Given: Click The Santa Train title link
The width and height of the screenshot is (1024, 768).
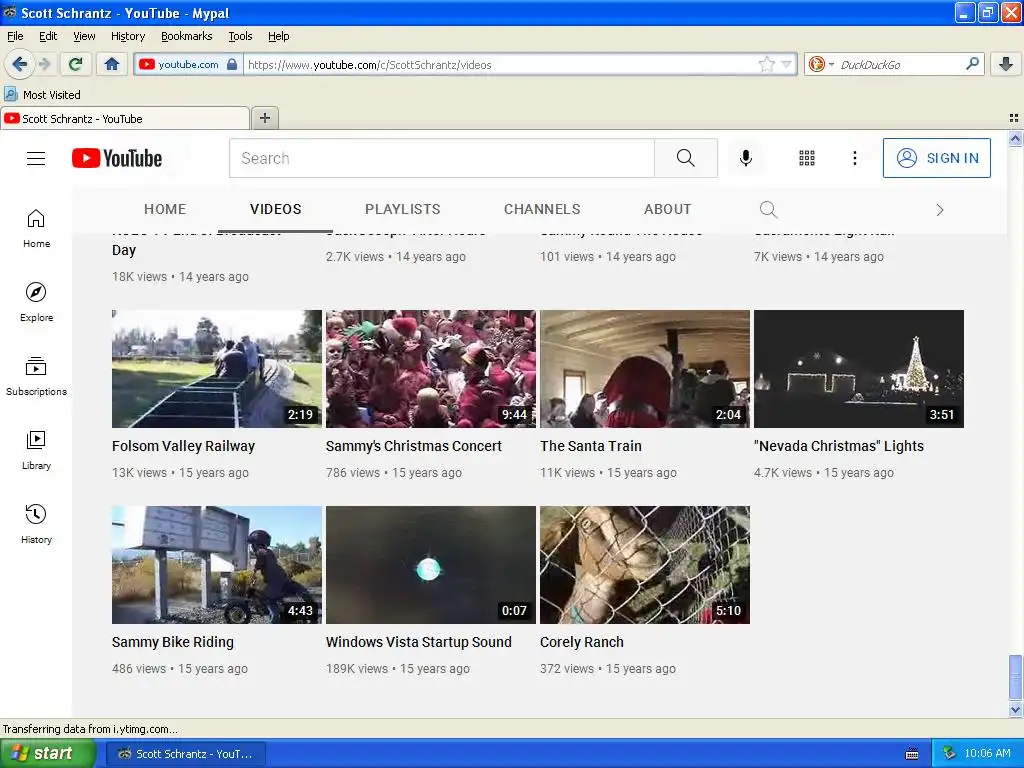Looking at the screenshot, I should pyautogui.click(x=591, y=446).
